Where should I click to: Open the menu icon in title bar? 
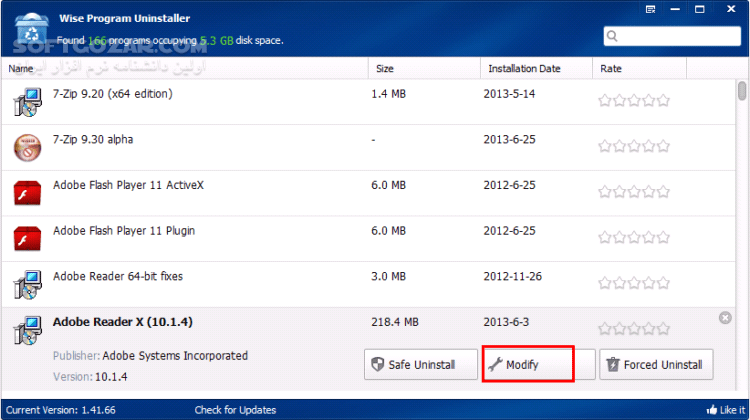(x=650, y=9)
